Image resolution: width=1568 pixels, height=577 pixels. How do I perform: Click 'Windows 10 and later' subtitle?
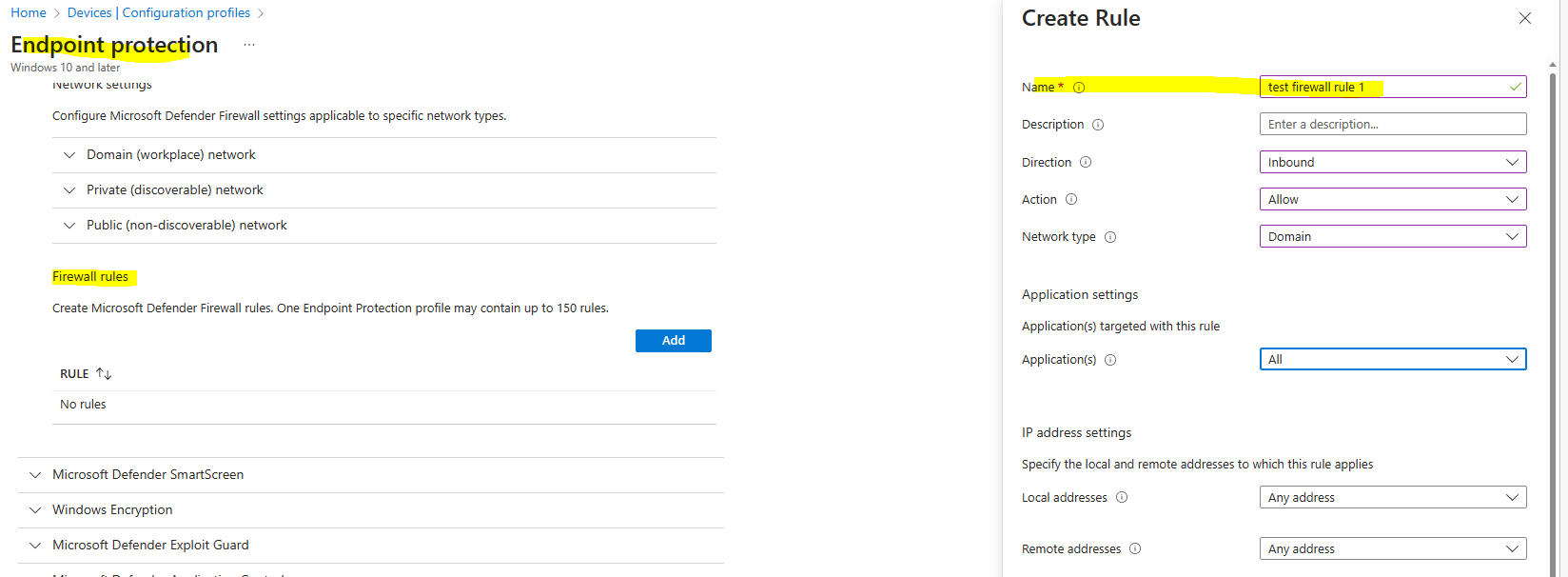[66, 68]
